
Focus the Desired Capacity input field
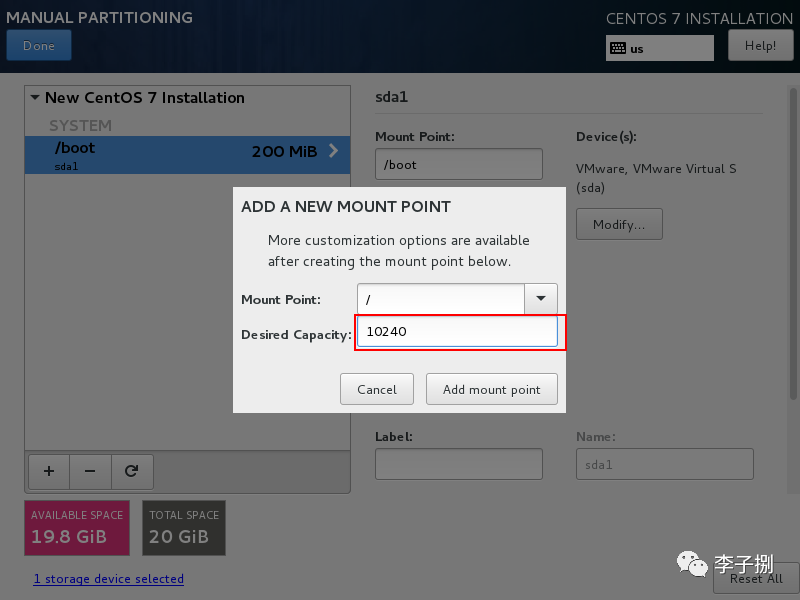click(x=457, y=333)
